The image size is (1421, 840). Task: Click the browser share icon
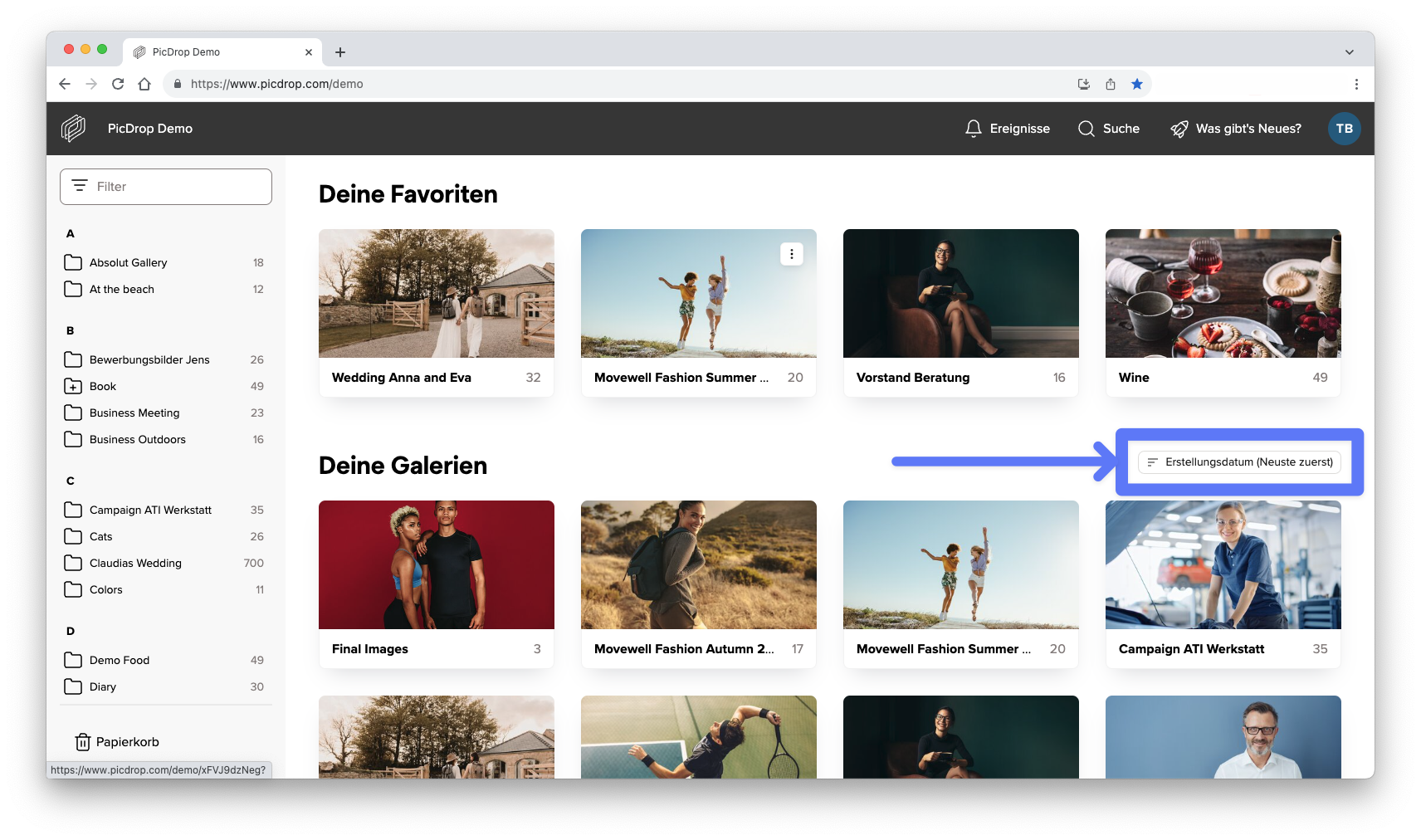pyautogui.click(x=1111, y=84)
